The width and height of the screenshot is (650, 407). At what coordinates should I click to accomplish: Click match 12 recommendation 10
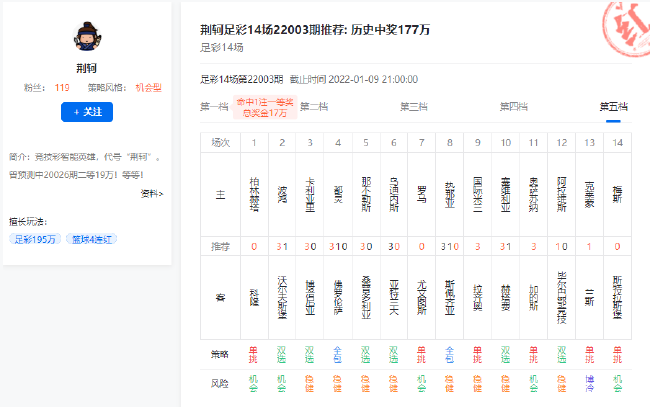pos(562,247)
